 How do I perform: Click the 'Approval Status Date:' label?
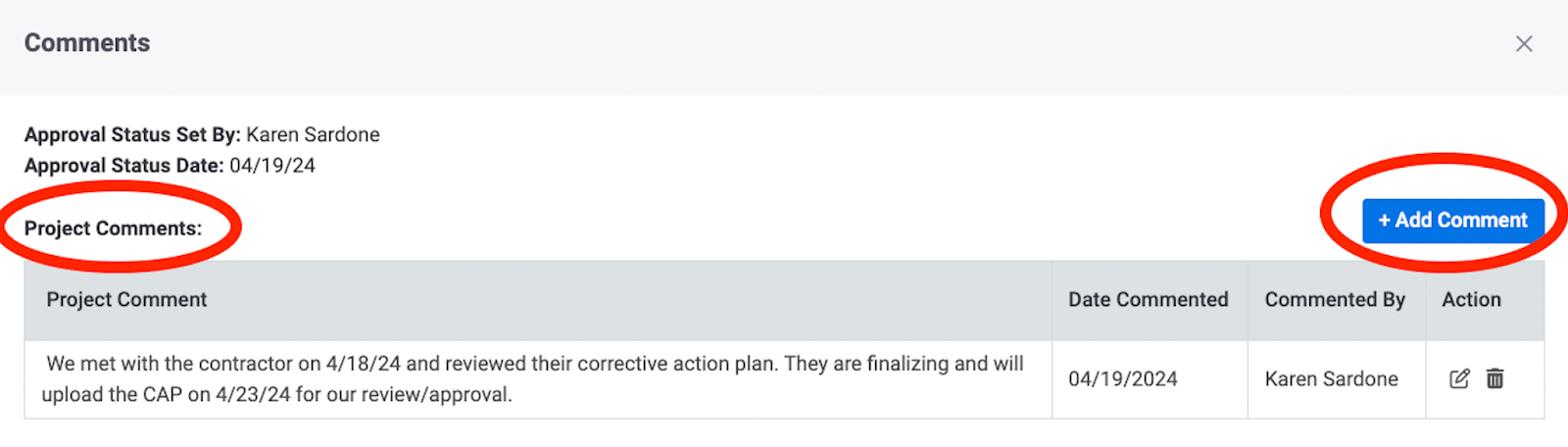(124, 166)
